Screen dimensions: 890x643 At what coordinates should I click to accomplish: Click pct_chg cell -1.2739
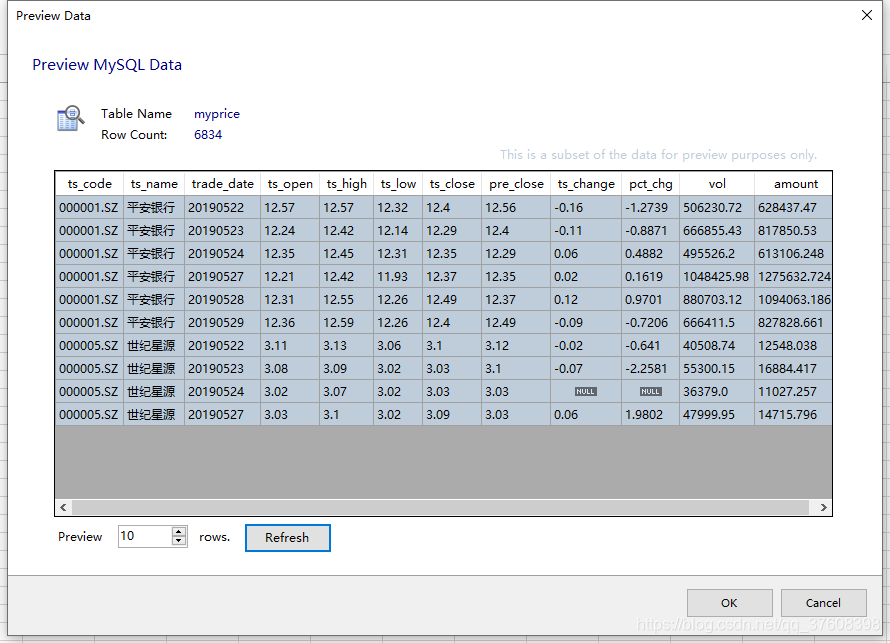(650, 208)
